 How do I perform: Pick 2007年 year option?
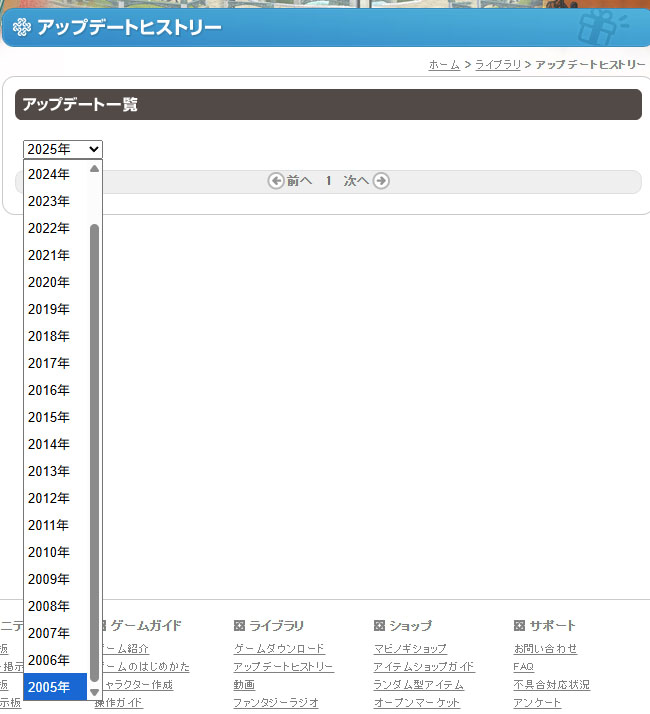55,633
